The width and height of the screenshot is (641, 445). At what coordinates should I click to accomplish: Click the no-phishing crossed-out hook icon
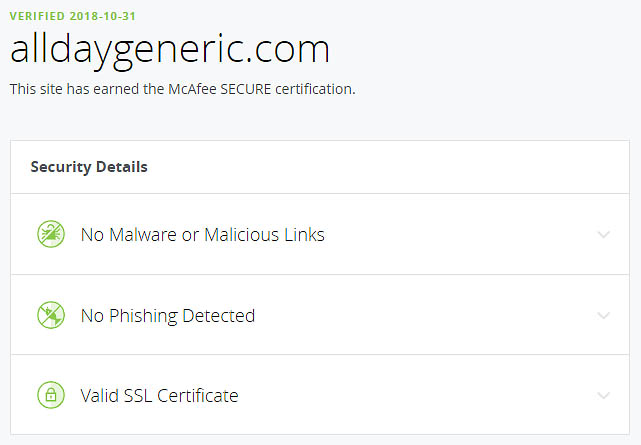tap(51, 315)
